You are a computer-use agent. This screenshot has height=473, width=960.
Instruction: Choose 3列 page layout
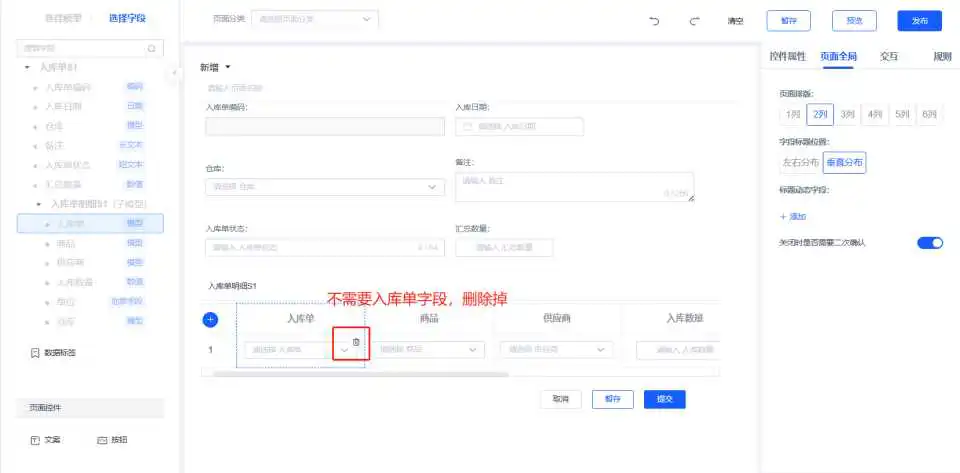(847, 114)
